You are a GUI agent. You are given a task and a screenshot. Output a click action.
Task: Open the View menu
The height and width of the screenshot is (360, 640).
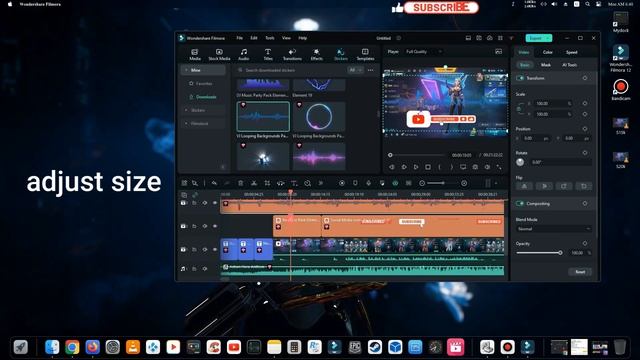[286, 38]
